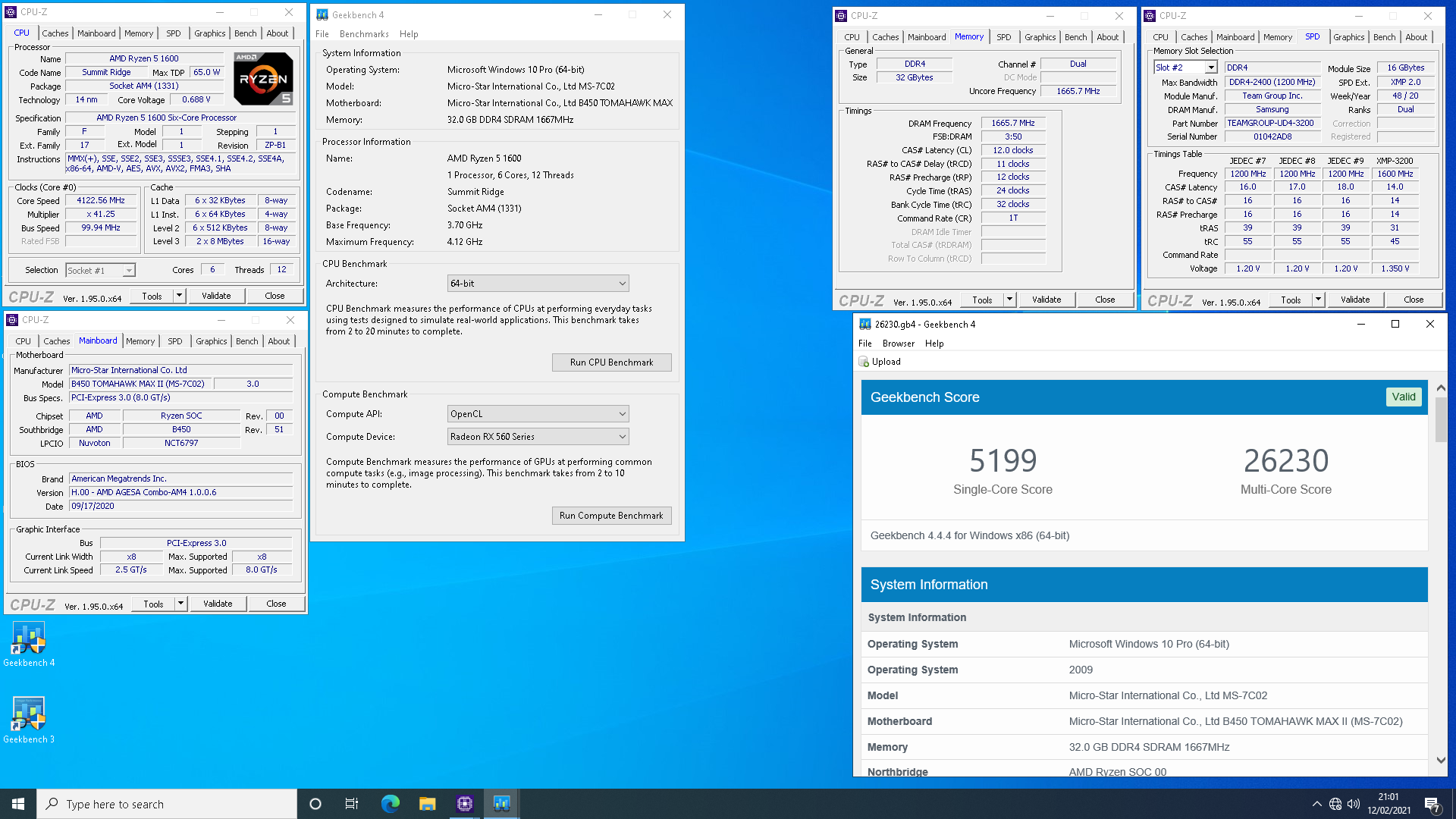Open Task View on taskbar
The width and height of the screenshot is (1456, 819).
pos(352,804)
